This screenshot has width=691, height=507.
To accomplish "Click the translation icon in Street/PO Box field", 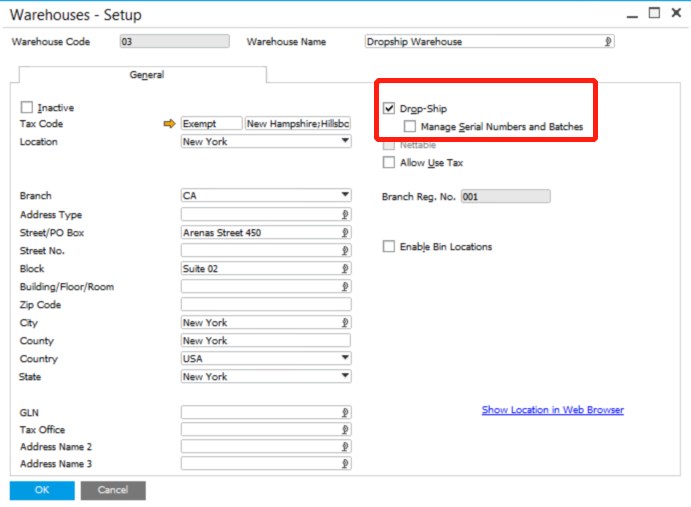I will 345,233.
